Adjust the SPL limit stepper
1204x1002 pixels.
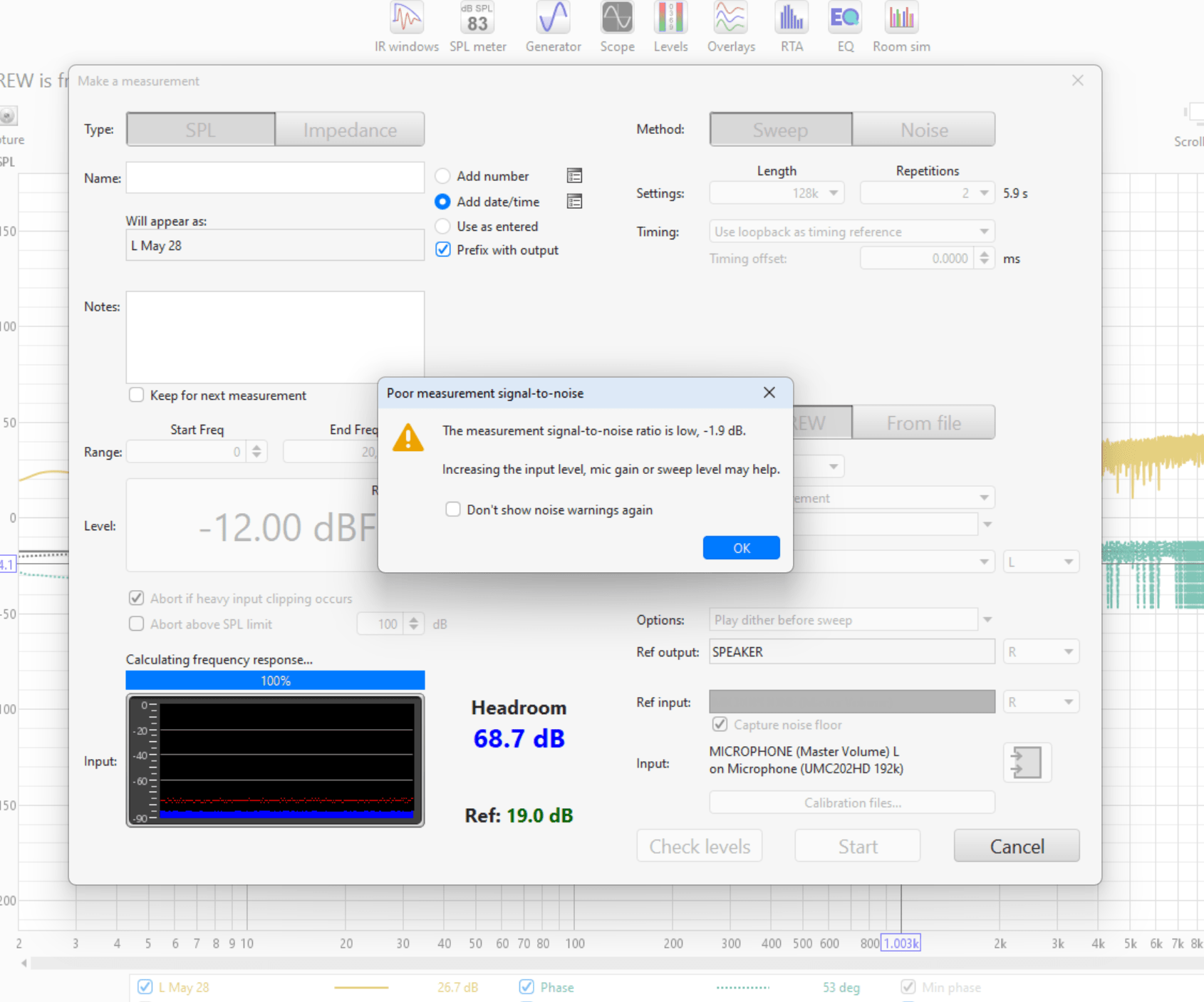point(413,624)
